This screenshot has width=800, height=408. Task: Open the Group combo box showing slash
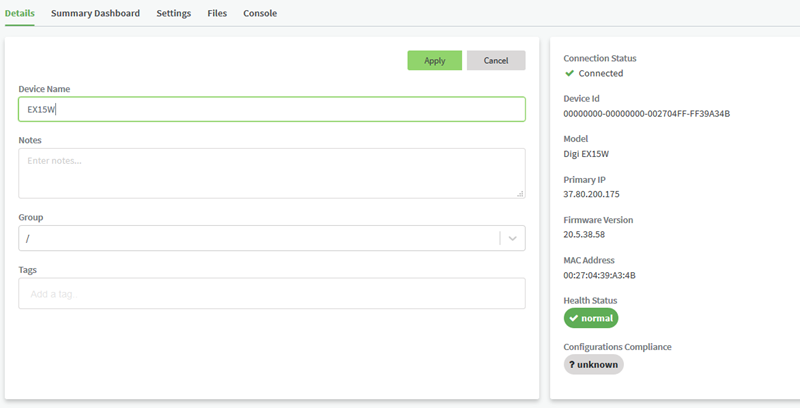[x=260, y=238]
